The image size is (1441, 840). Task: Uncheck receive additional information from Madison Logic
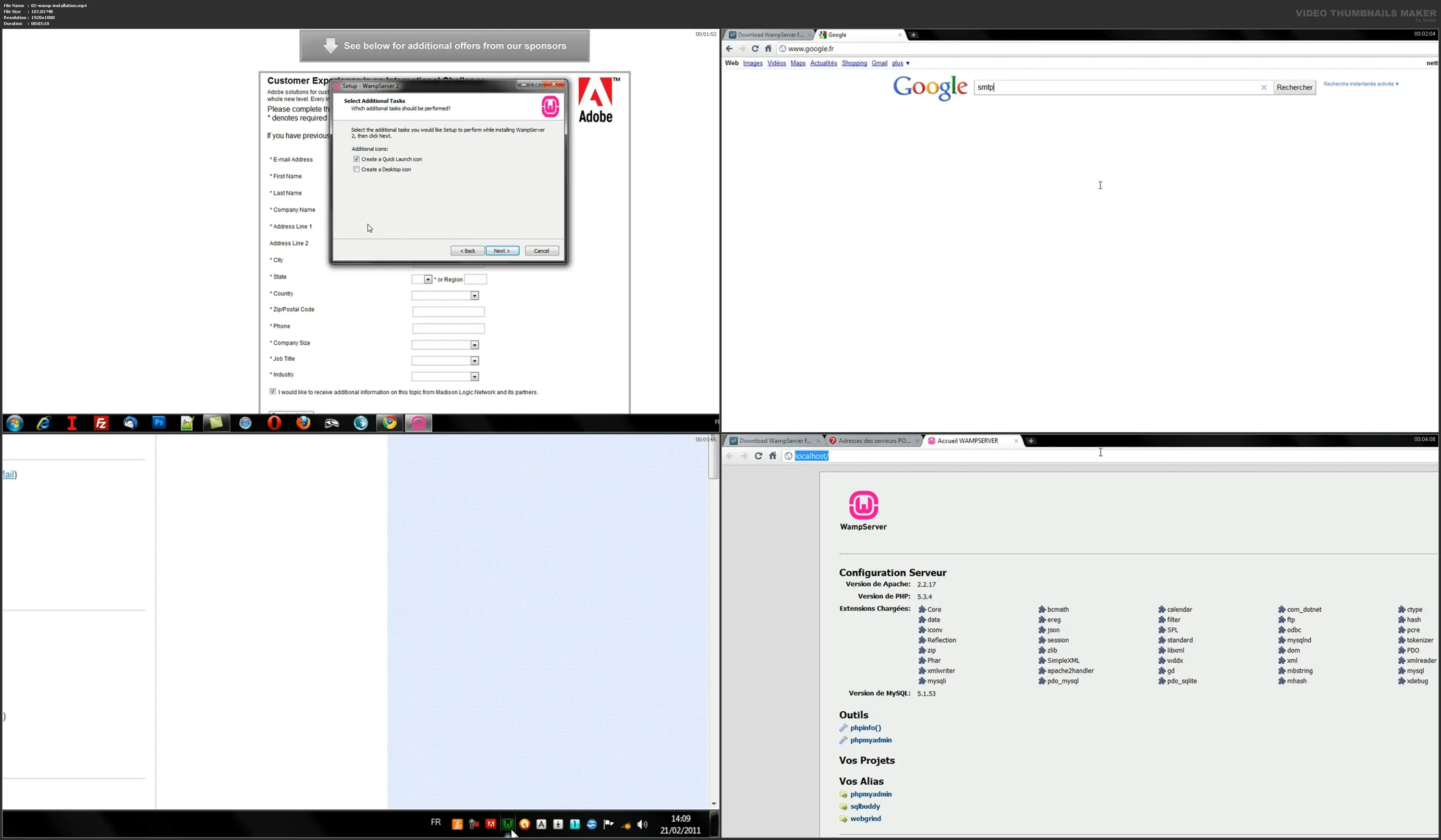pyautogui.click(x=273, y=392)
